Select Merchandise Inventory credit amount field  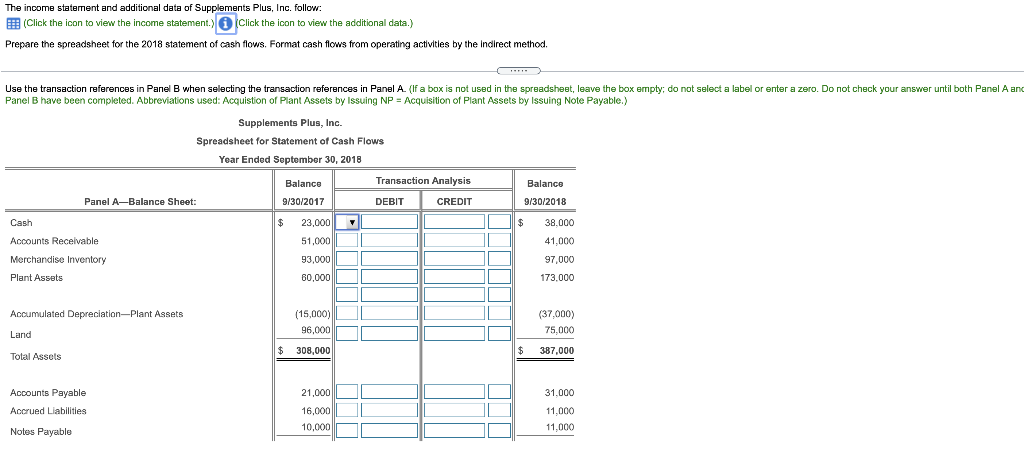click(x=455, y=259)
